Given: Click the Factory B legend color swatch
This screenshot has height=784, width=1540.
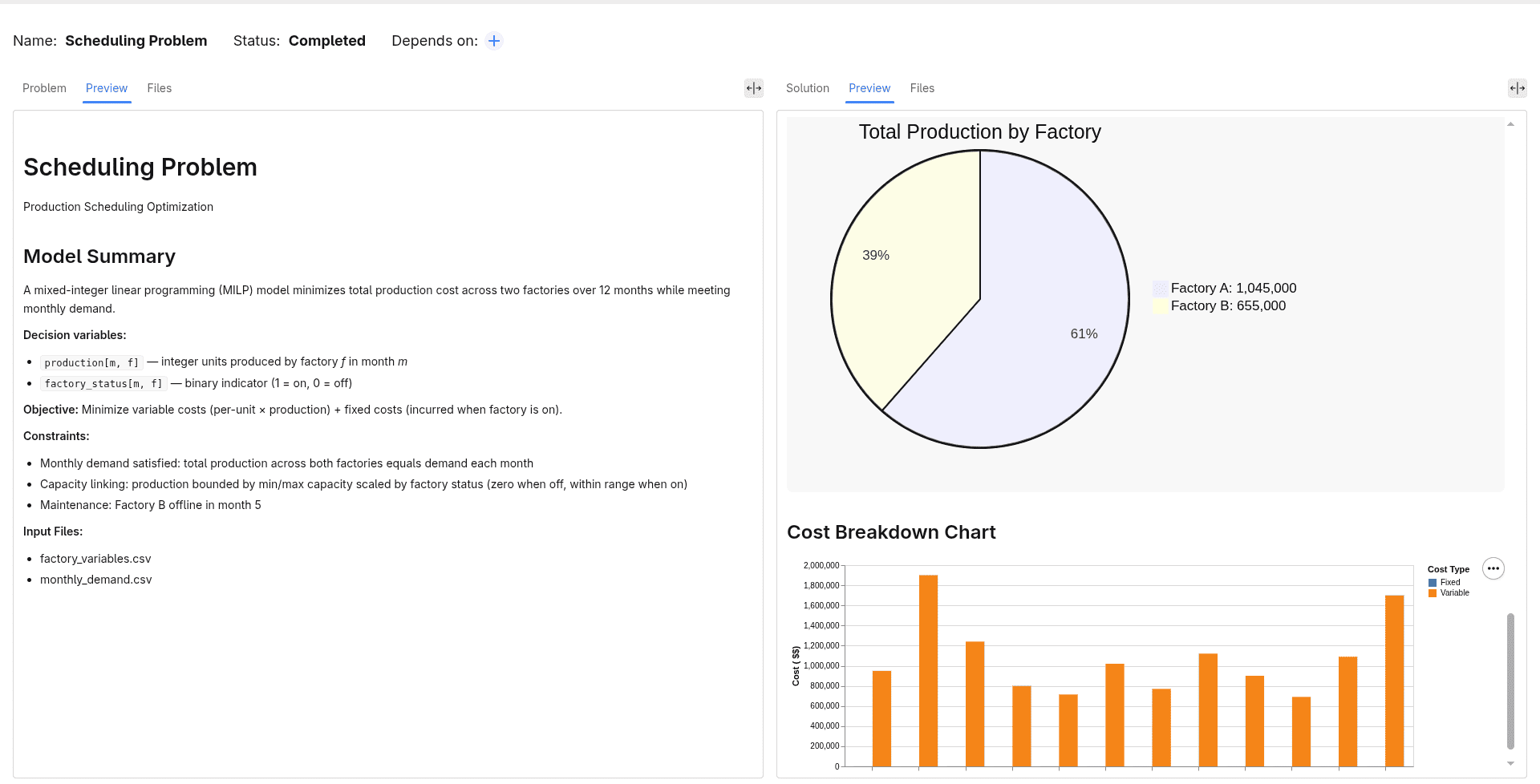Looking at the screenshot, I should [1160, 306].
